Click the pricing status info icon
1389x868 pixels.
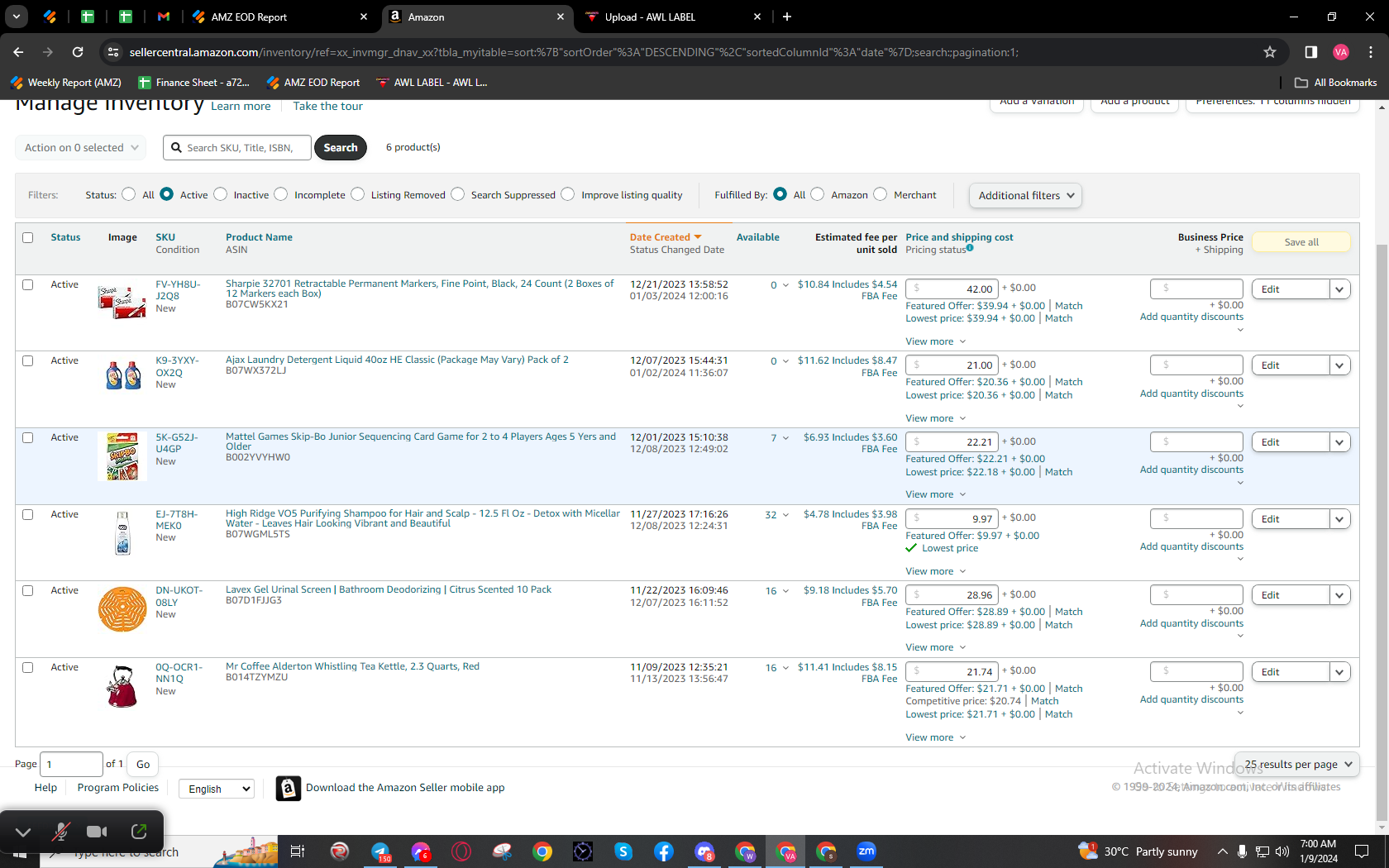pyautogui.click(x=970, y=248)
